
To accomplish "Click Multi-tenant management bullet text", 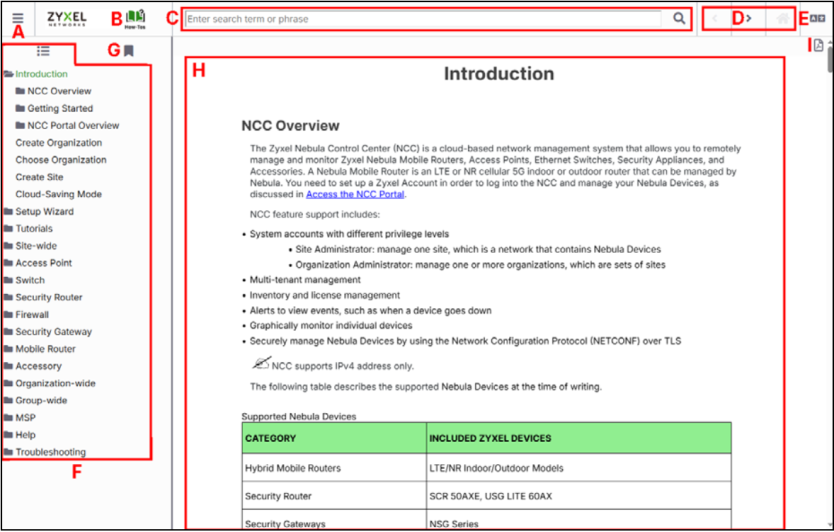I will [305, 280].
